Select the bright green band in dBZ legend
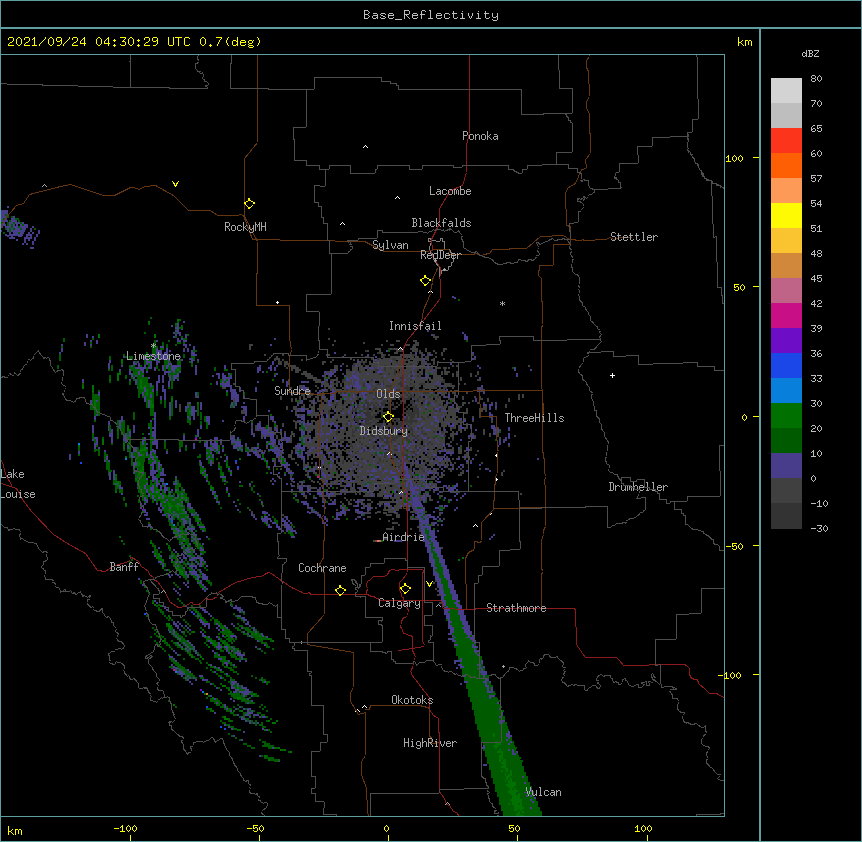The height and width of the screenshot is (842, 862). click(786, 416)
